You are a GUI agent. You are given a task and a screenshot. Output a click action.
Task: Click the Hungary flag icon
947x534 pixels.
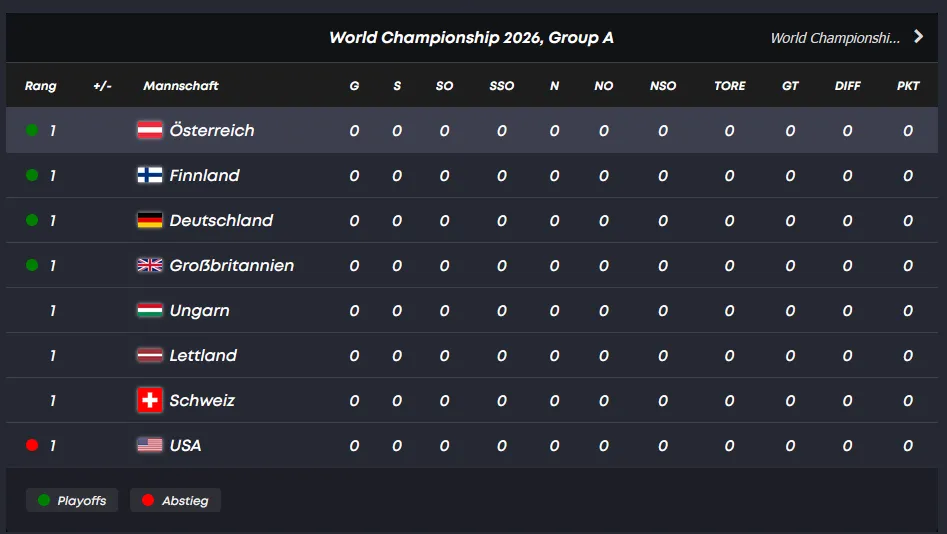point(150,310)
